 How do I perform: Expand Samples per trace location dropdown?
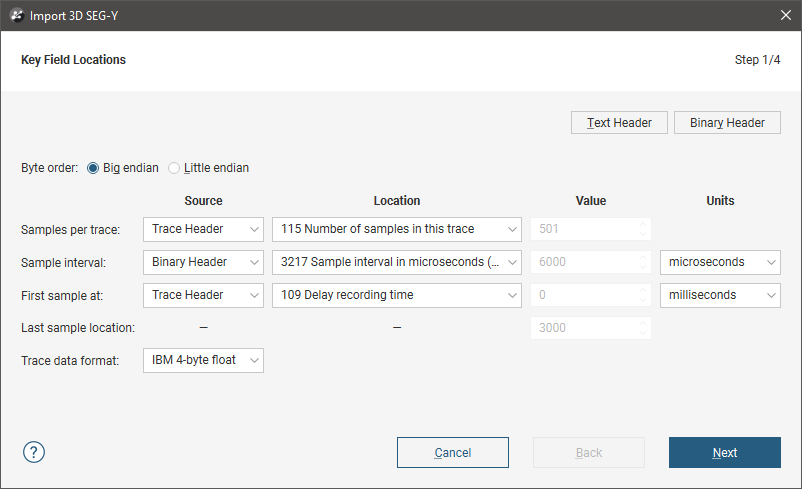pos(396,229)
